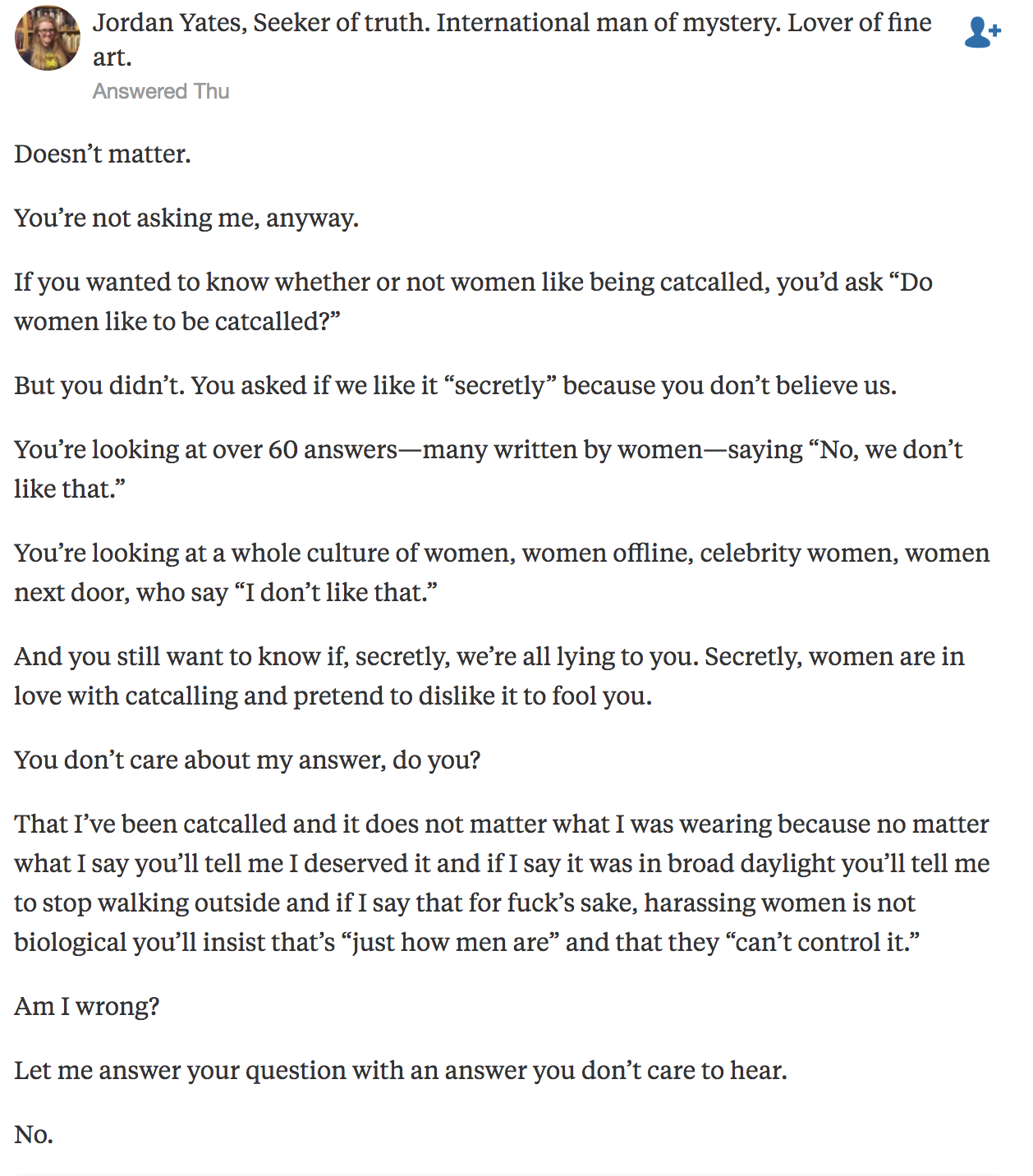This screenshot has height=1176, width=1033.
Task: Click the quoted word "secretly" in the answer
Action: [x=500, y=386]
